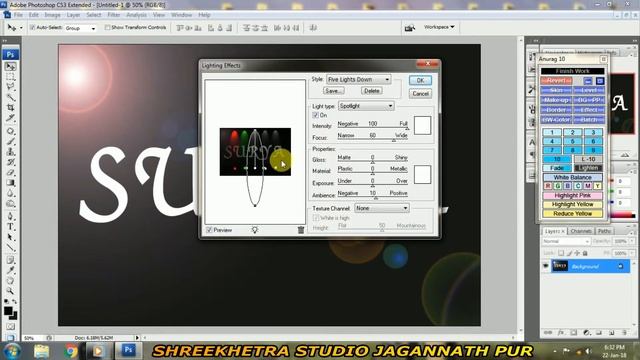The width and height of the screenshot is (640, 360).
Task: Click the new adjustment layer icon
Action: tap(586, 333)
